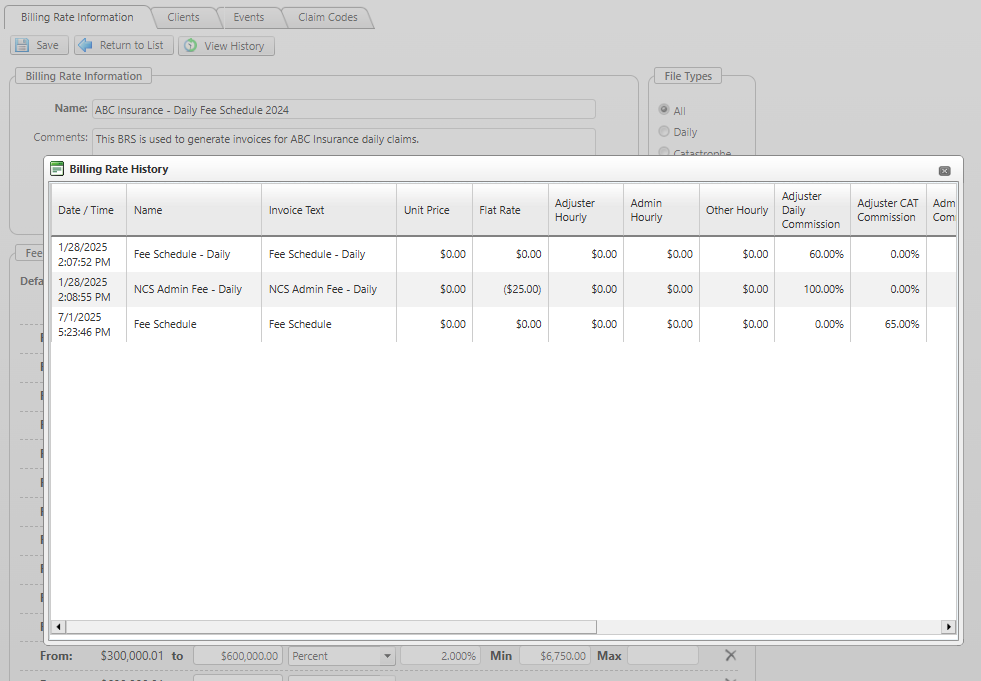Click the Other Hourly column header
The height and width of the screenshot is (681, 981).
[737, 210]
